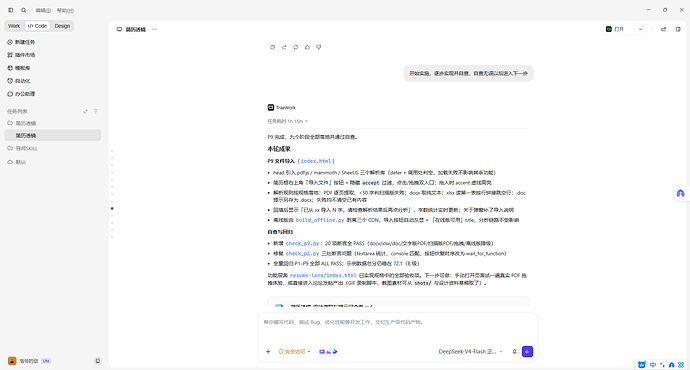This screenshot has height=370, width=690.
Task: Collapse task list with arrows icon
Action: point(85,112)
